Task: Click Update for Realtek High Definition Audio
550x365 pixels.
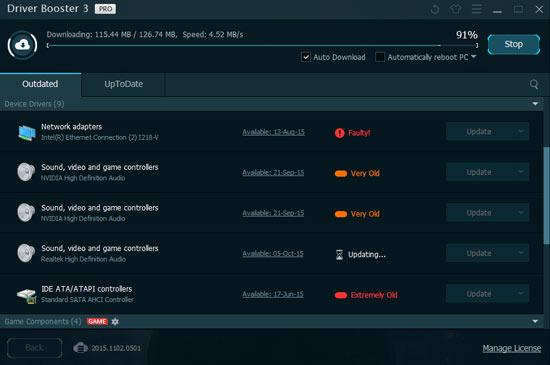Action: 479,253
